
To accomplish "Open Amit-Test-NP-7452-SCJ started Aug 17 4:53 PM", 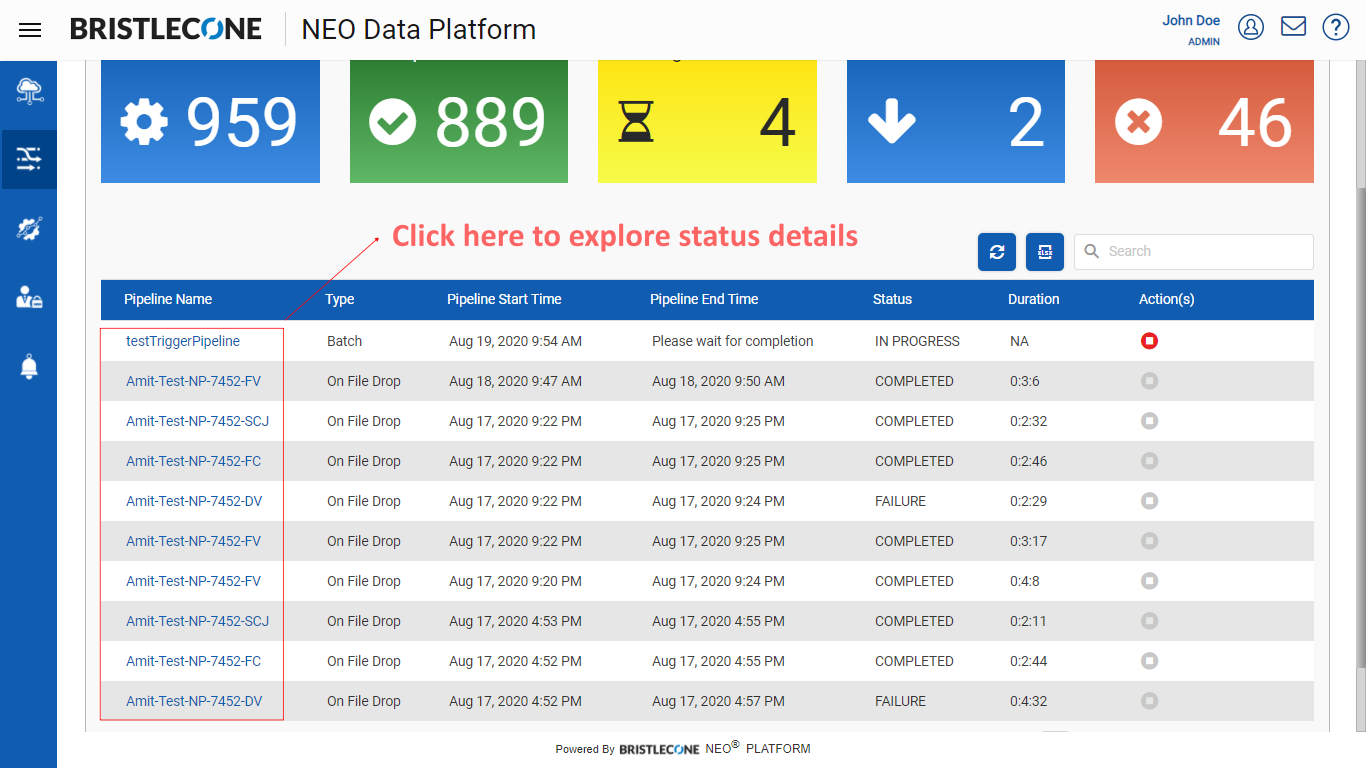I will pos(197,621).
